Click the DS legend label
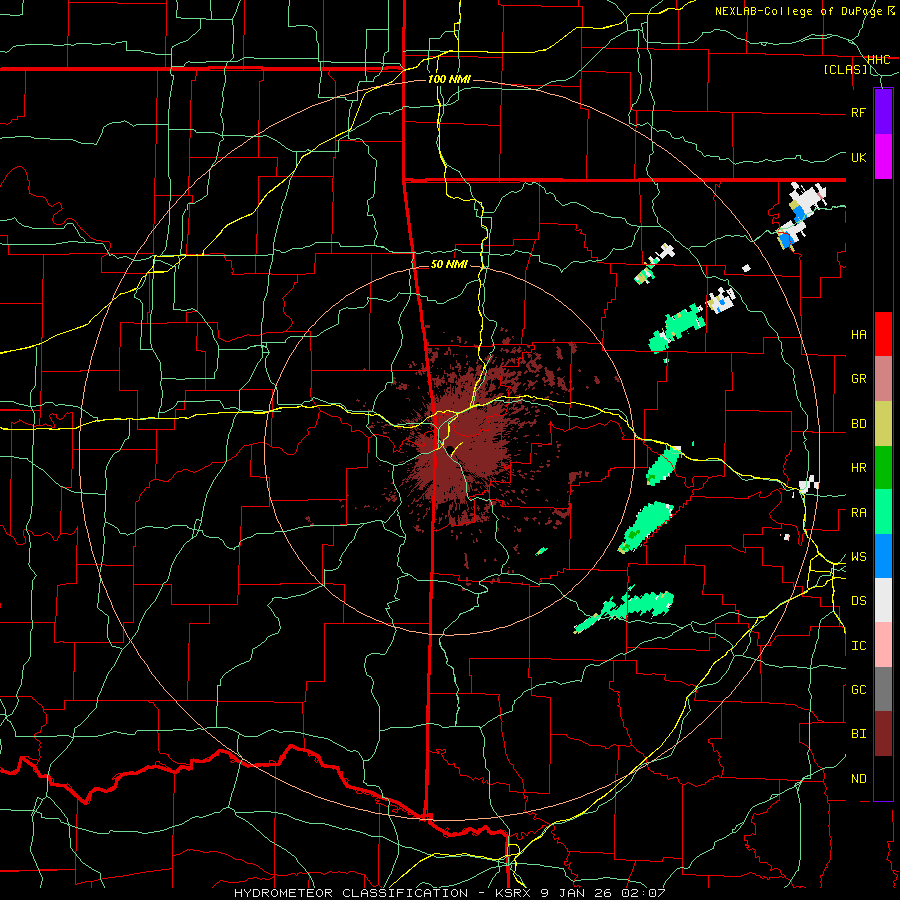The height and width of the screenshot is (900, 900). 858,601
